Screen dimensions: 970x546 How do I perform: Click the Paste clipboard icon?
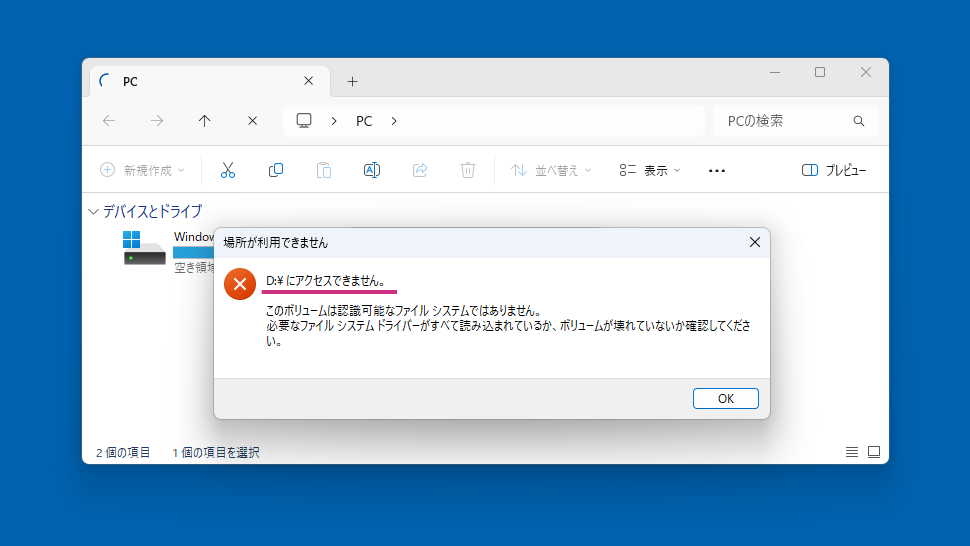pos(324,170)
